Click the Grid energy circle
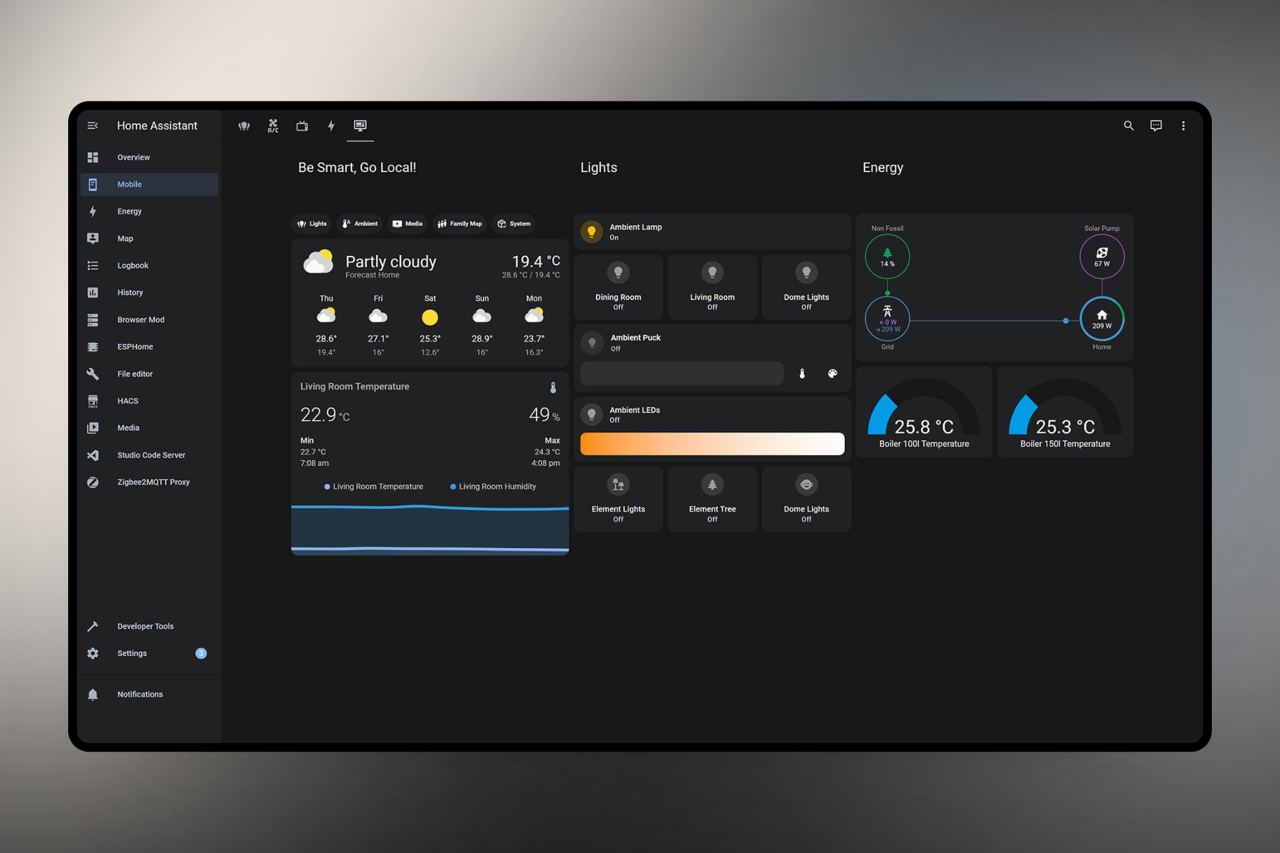1280x853 pixels. coord(887,319)
